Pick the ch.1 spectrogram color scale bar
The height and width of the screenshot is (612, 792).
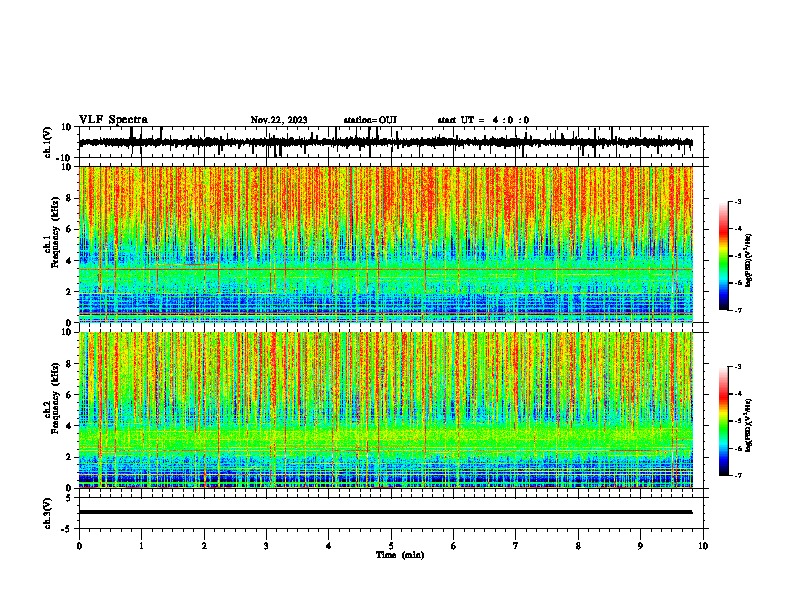pos(723,256)
